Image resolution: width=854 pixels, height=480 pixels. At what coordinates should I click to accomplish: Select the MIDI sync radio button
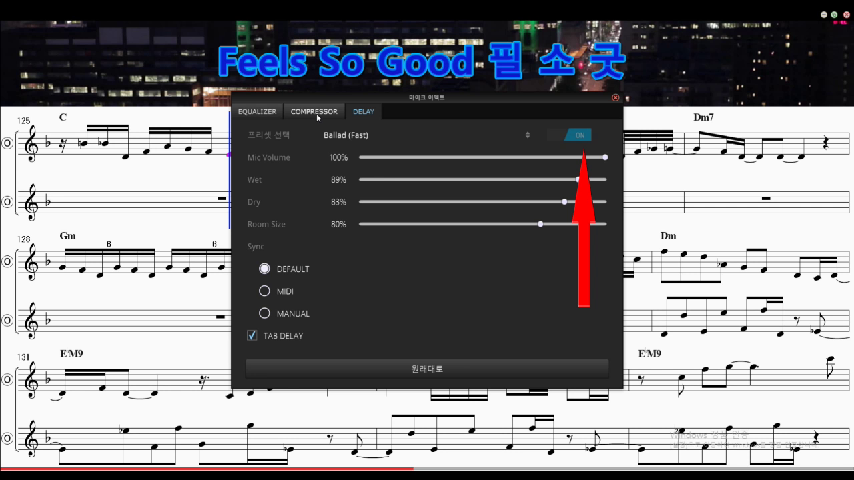265,291
